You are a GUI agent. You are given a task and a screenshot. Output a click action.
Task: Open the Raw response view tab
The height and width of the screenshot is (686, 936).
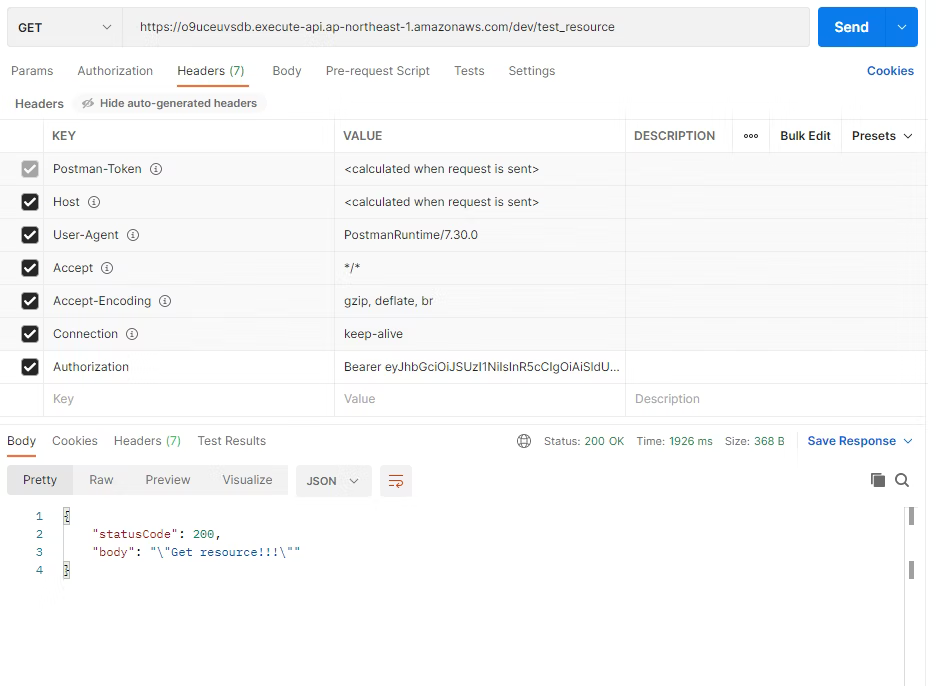(x=101, y=480)
